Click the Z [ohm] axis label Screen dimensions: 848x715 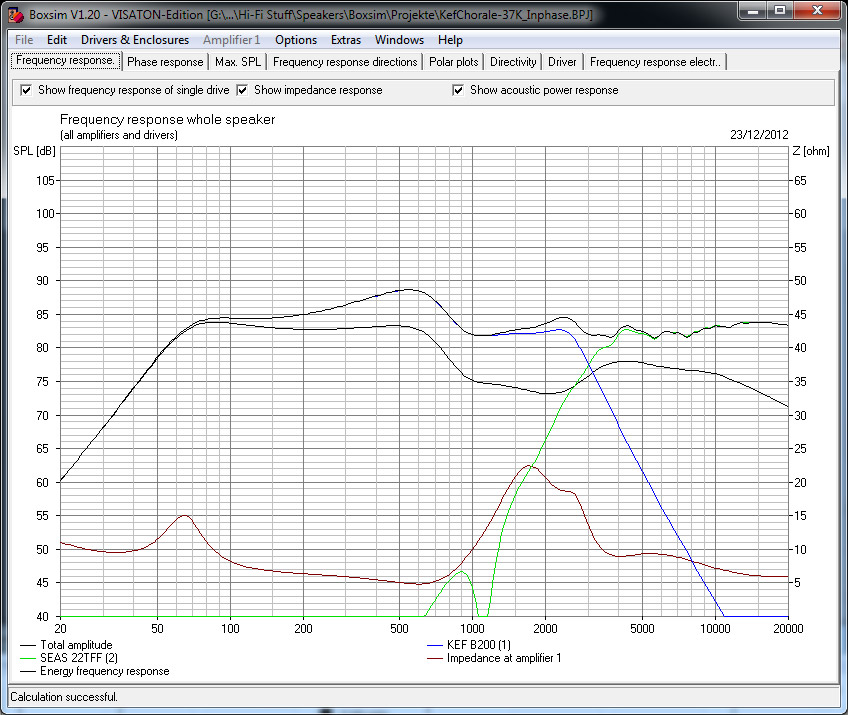[x=811, y=151]
